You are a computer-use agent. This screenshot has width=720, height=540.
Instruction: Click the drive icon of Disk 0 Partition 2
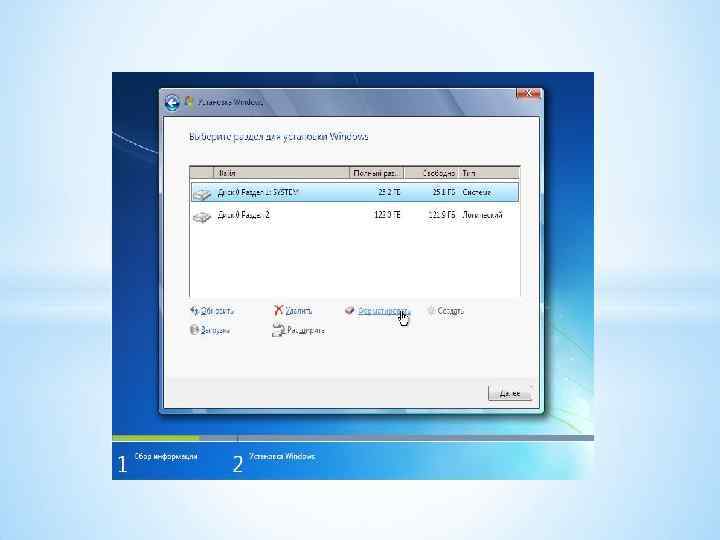click(202, 216)
